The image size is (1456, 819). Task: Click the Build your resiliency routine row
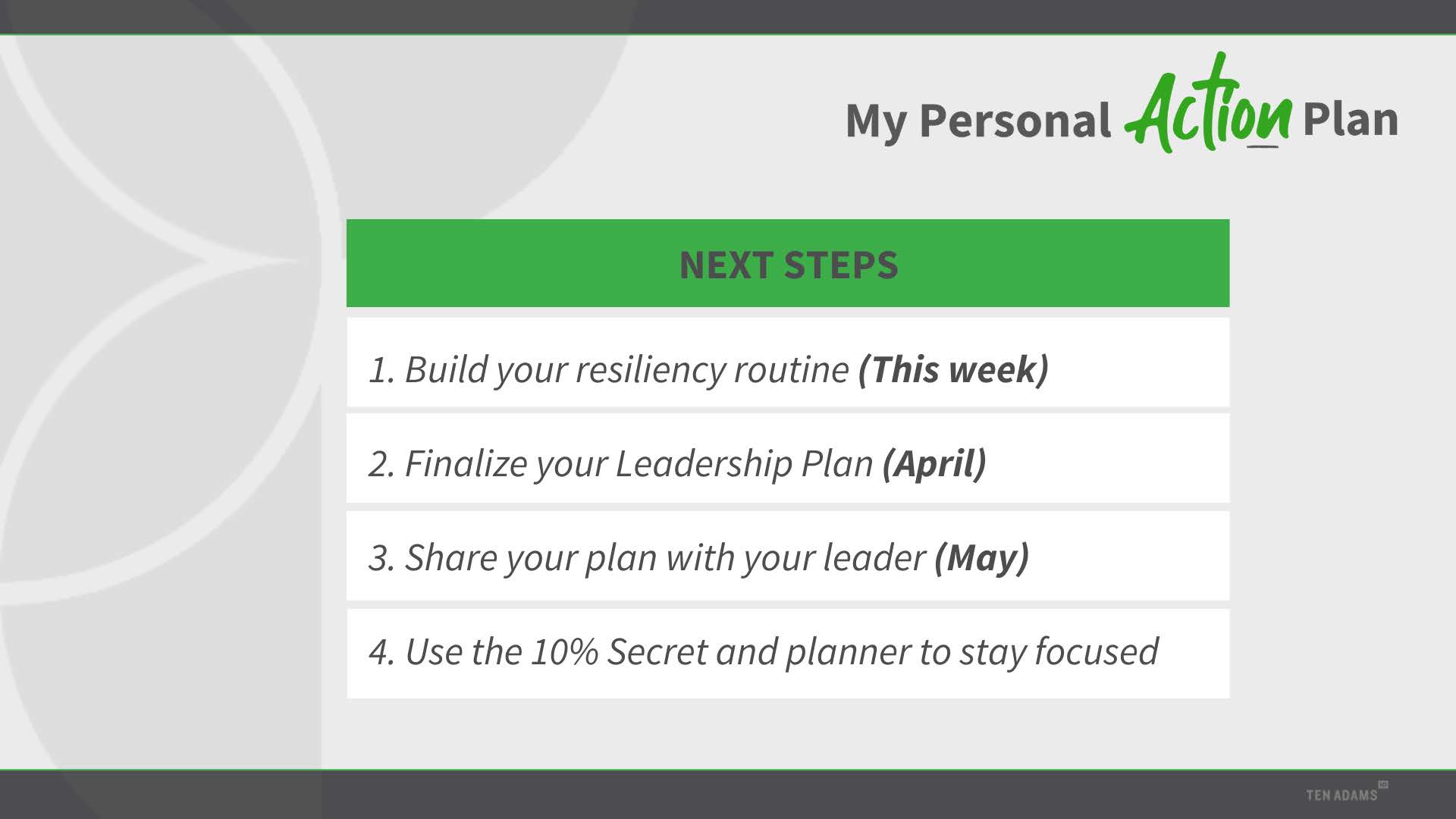click(788, 362)
